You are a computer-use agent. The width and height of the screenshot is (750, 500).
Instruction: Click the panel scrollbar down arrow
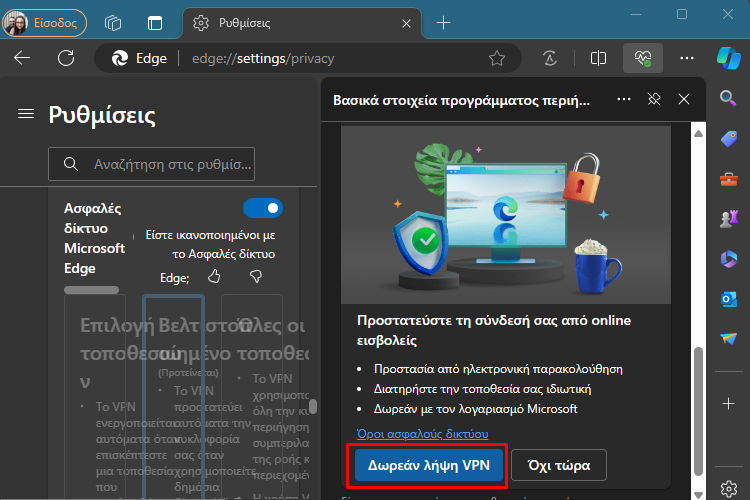tap(698, 494)
